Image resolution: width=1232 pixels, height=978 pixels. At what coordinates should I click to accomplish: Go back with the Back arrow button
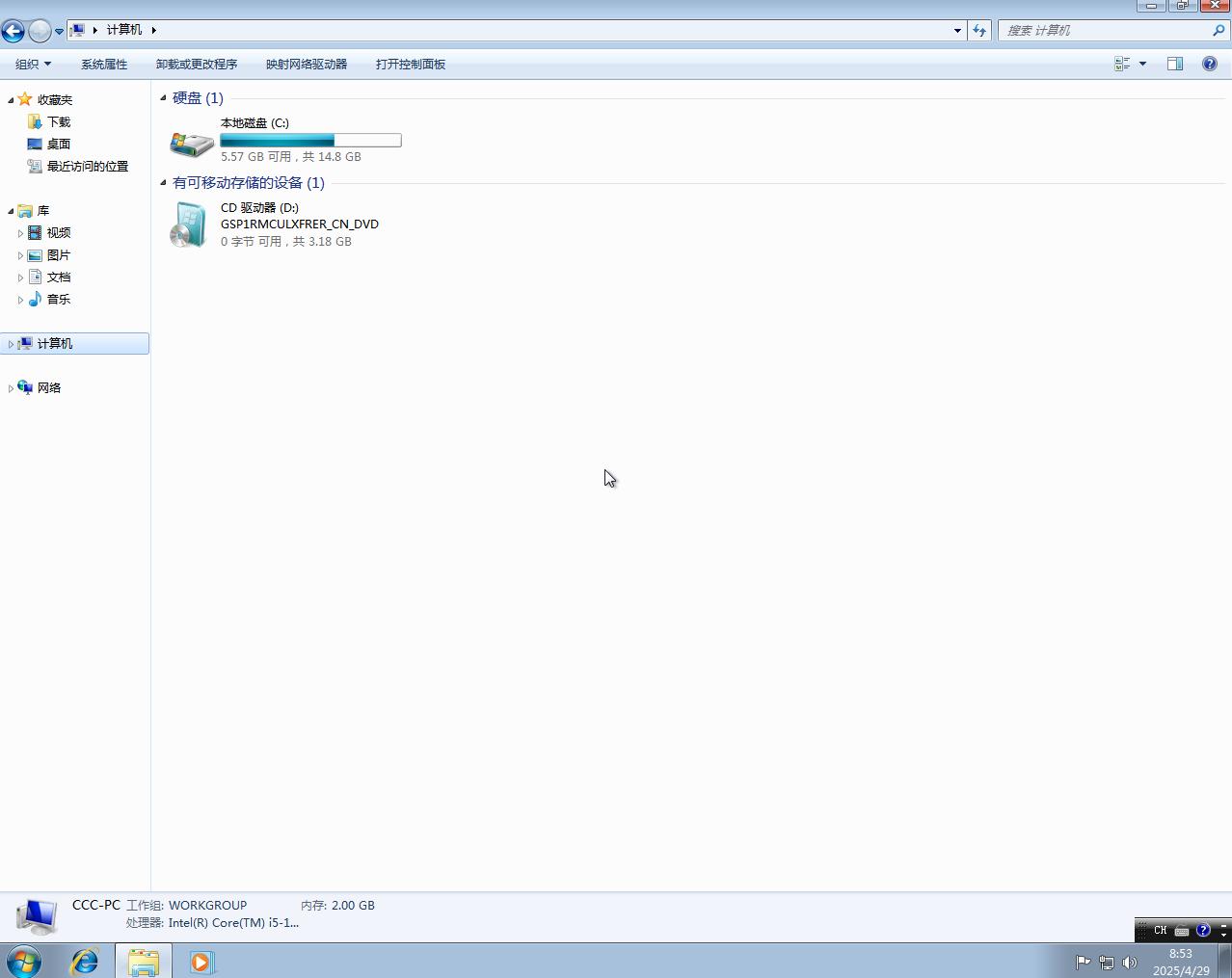[x=13, y=31]
